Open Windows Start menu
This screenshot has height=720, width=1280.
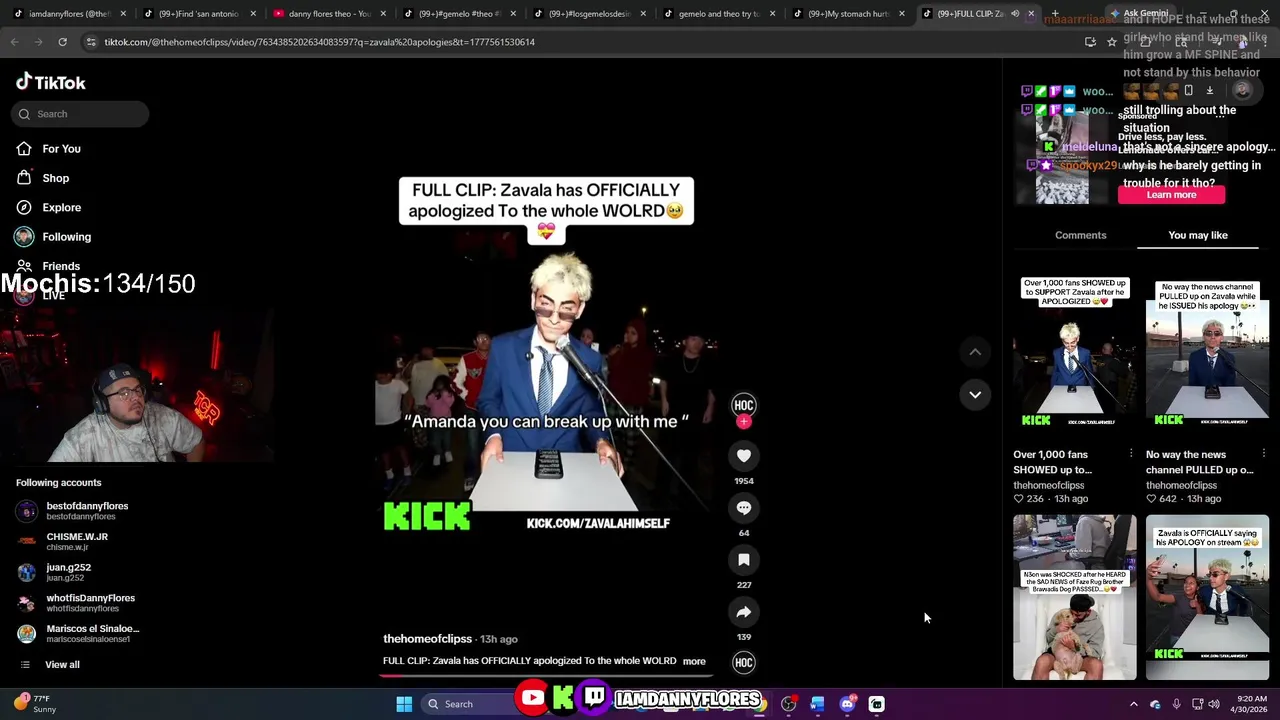[404, 704]
